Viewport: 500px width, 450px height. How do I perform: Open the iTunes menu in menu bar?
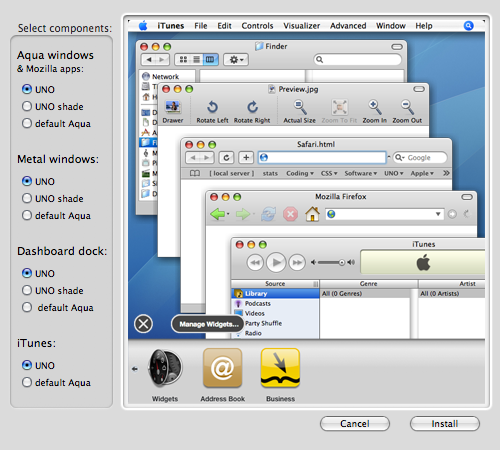pyautogui.click(x=171, y=26)
